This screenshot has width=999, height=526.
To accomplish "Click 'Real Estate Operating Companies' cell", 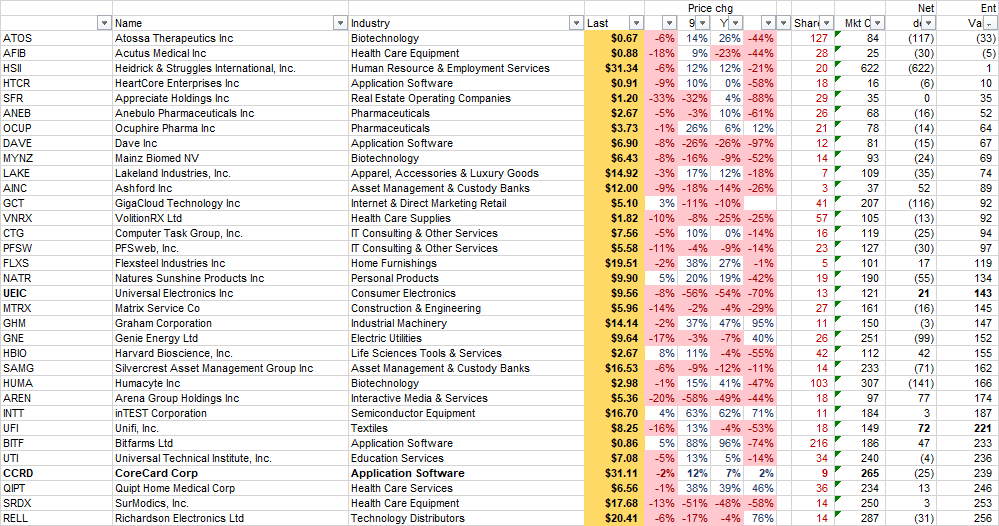I will click(466, 98).
